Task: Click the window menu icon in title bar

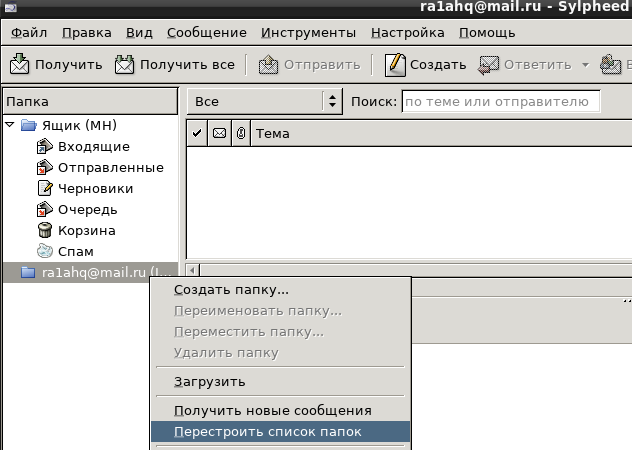Action: (10, 7)
